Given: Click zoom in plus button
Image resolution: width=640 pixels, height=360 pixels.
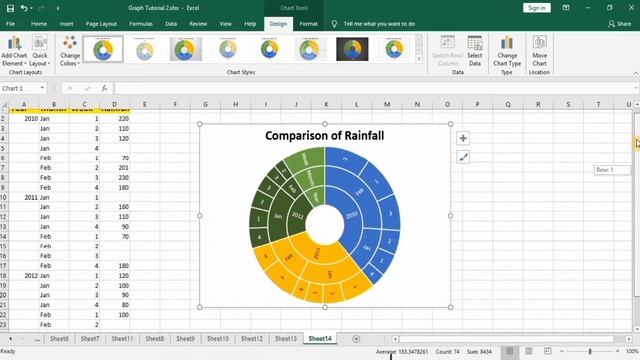Looking at the screenshot, I should coord(618,351).
